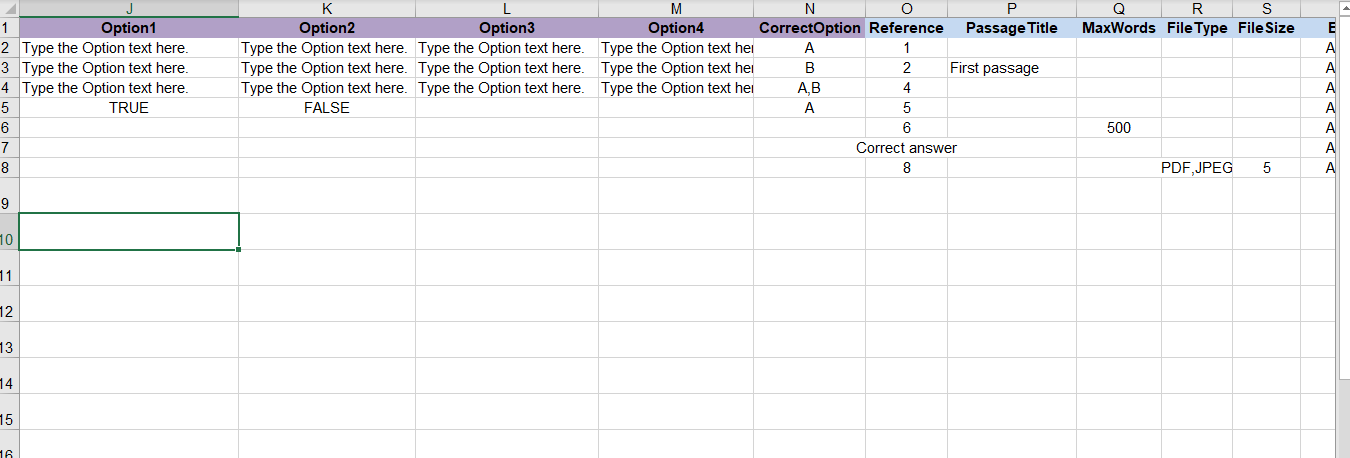Click the CorrectOption header cell
The image size is (1350, 458).
(809, 28)
